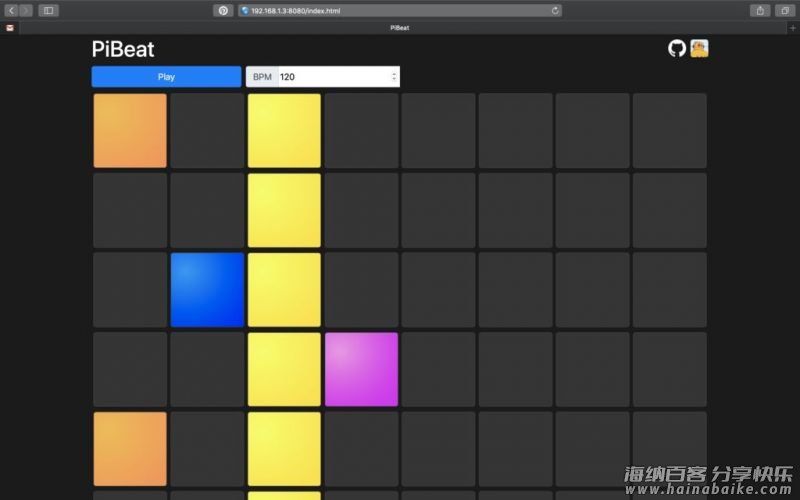Click the BPM label
This screenshot has height=500, width=800.
(262, 77)
